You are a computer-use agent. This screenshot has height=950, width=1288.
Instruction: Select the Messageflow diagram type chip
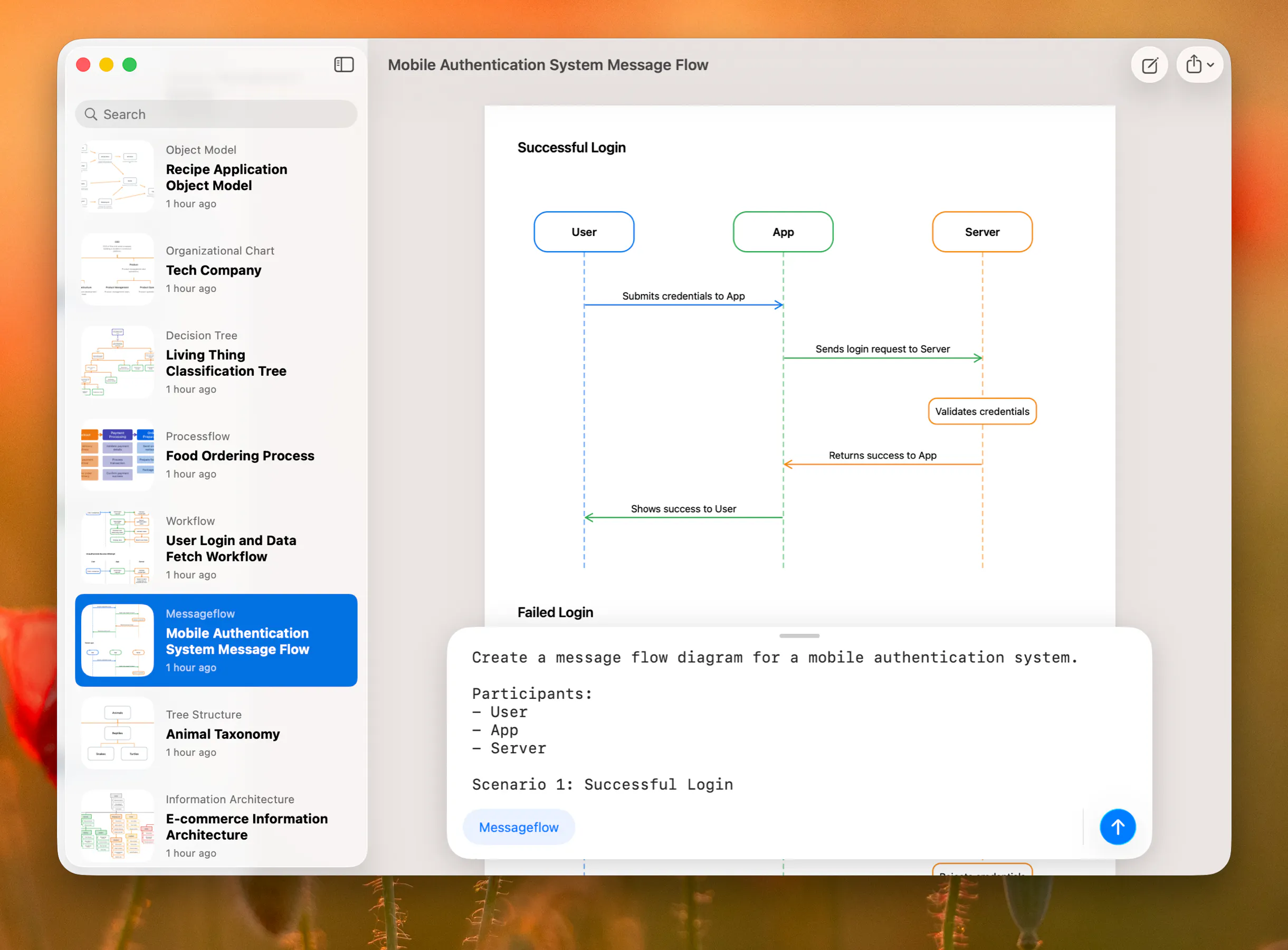click(x=519, y=827)
